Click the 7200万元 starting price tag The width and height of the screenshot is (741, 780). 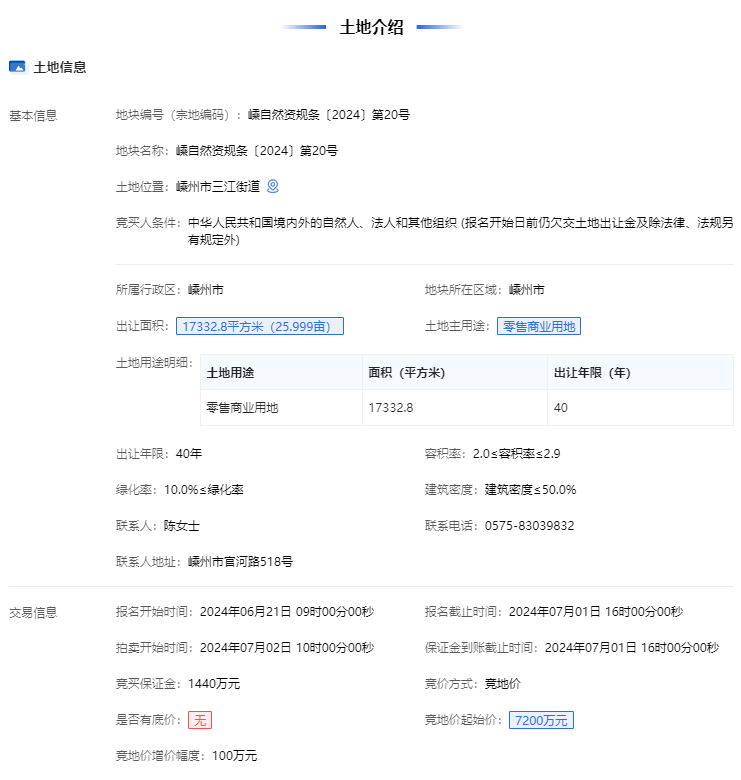(x=541, y=720)
